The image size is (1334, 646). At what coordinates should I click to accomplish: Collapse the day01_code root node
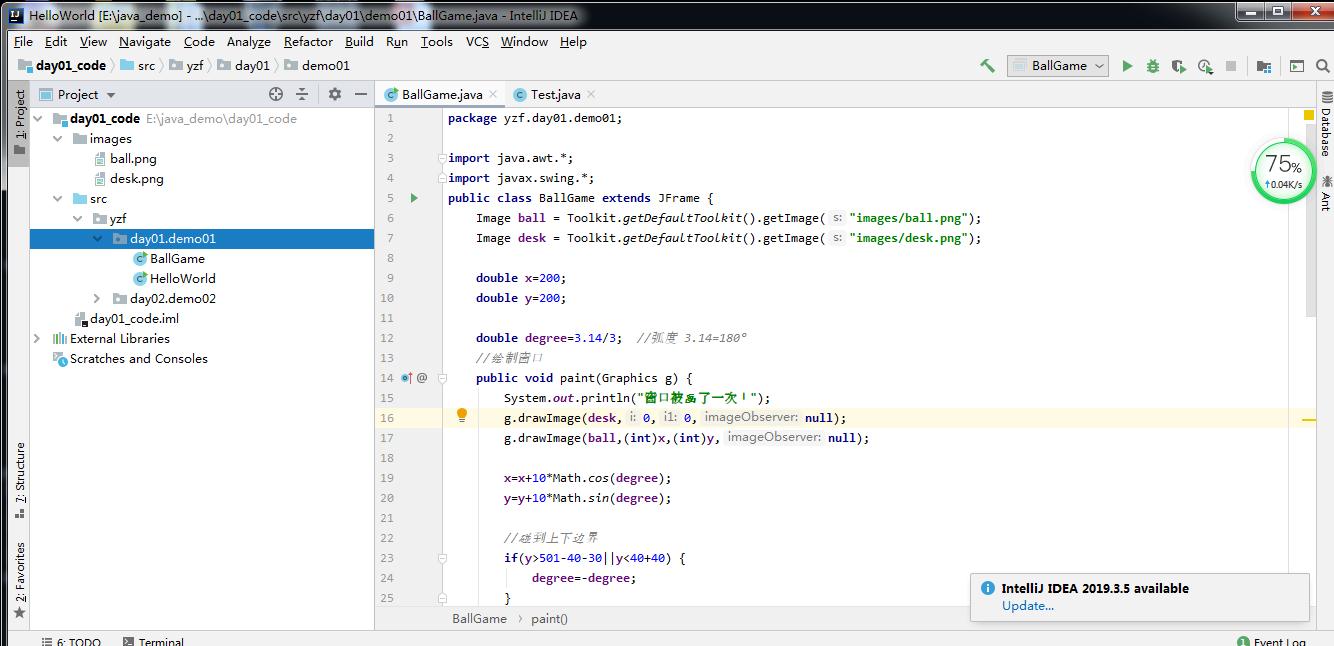click(x=37, y=118)
